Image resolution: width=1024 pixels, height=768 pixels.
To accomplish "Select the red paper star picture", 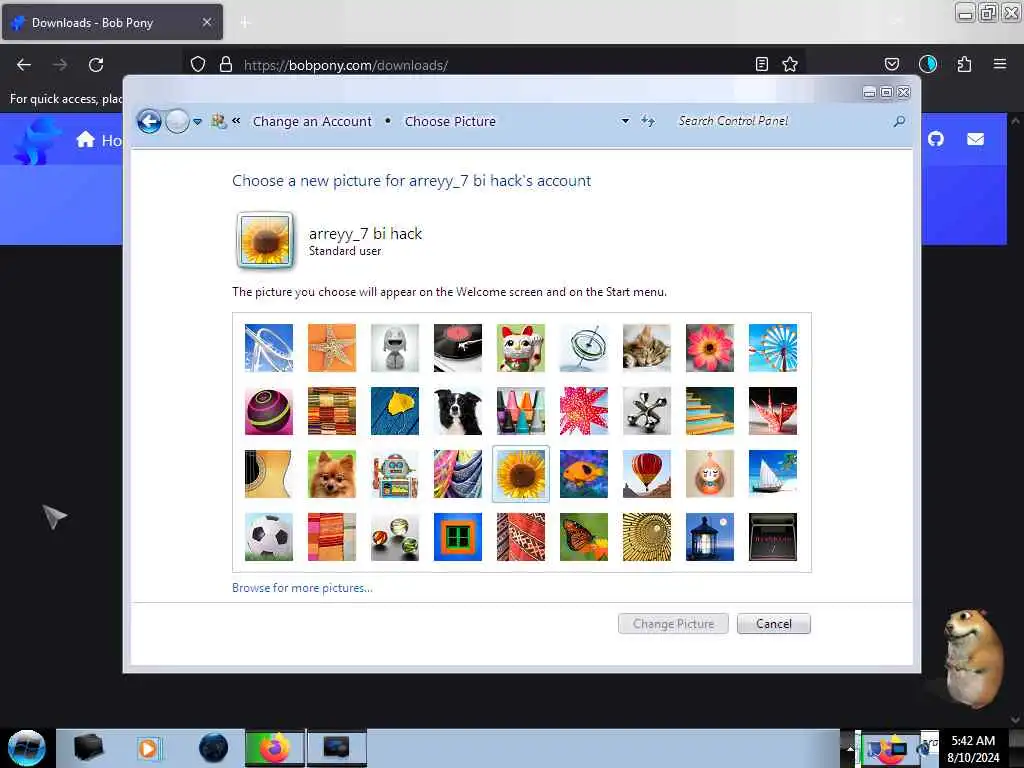I will coord(584,411).
